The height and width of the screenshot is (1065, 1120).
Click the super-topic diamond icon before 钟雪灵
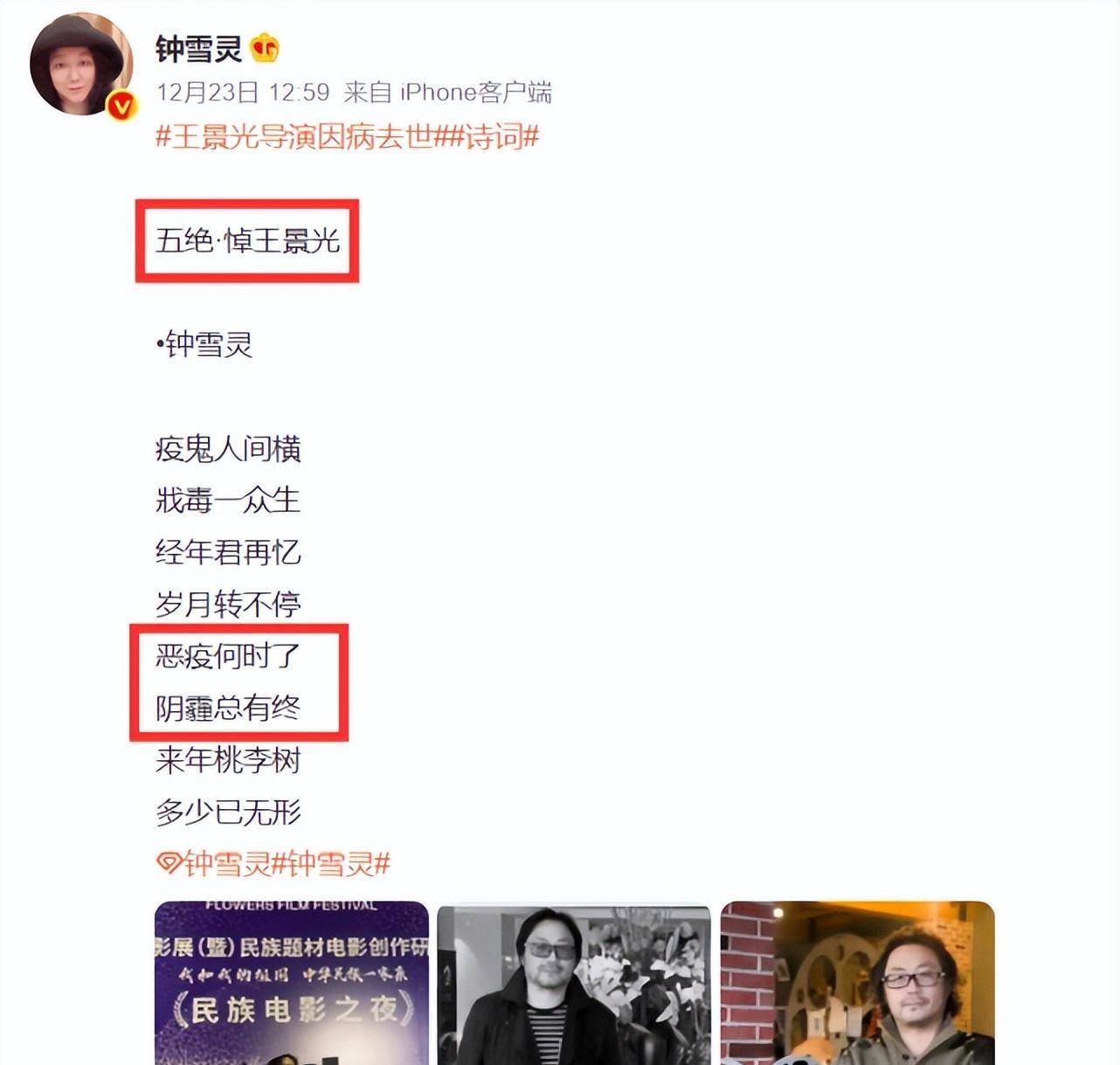pos(169,863)
